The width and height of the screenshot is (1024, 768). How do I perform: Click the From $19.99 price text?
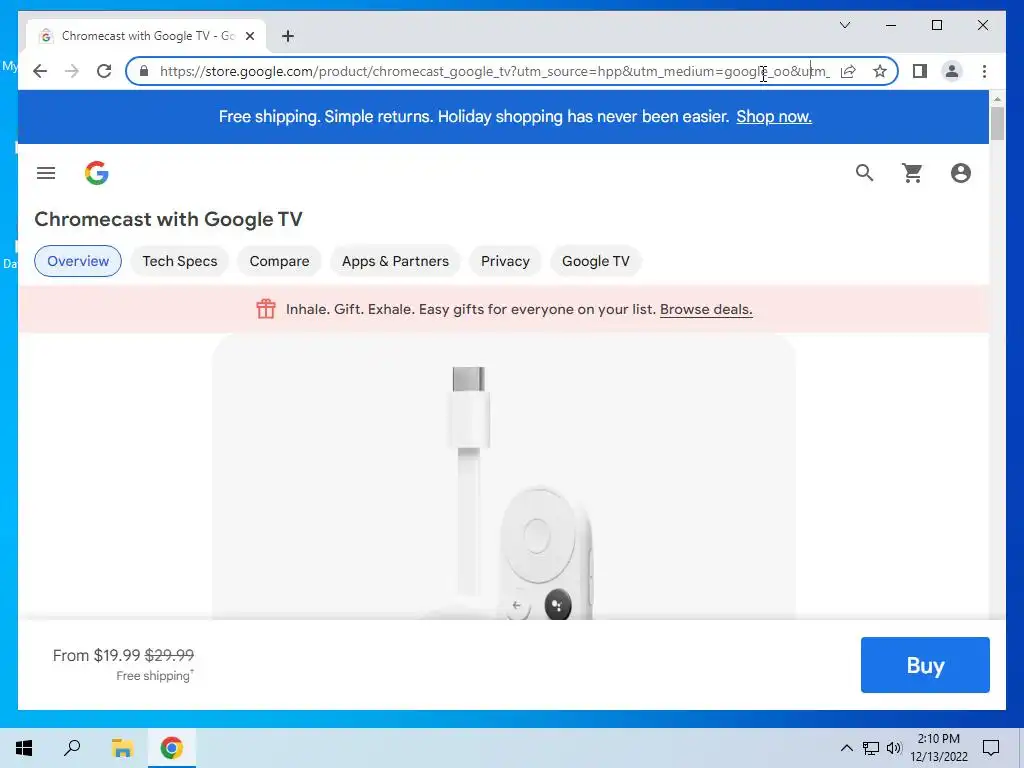pos(97,655)
